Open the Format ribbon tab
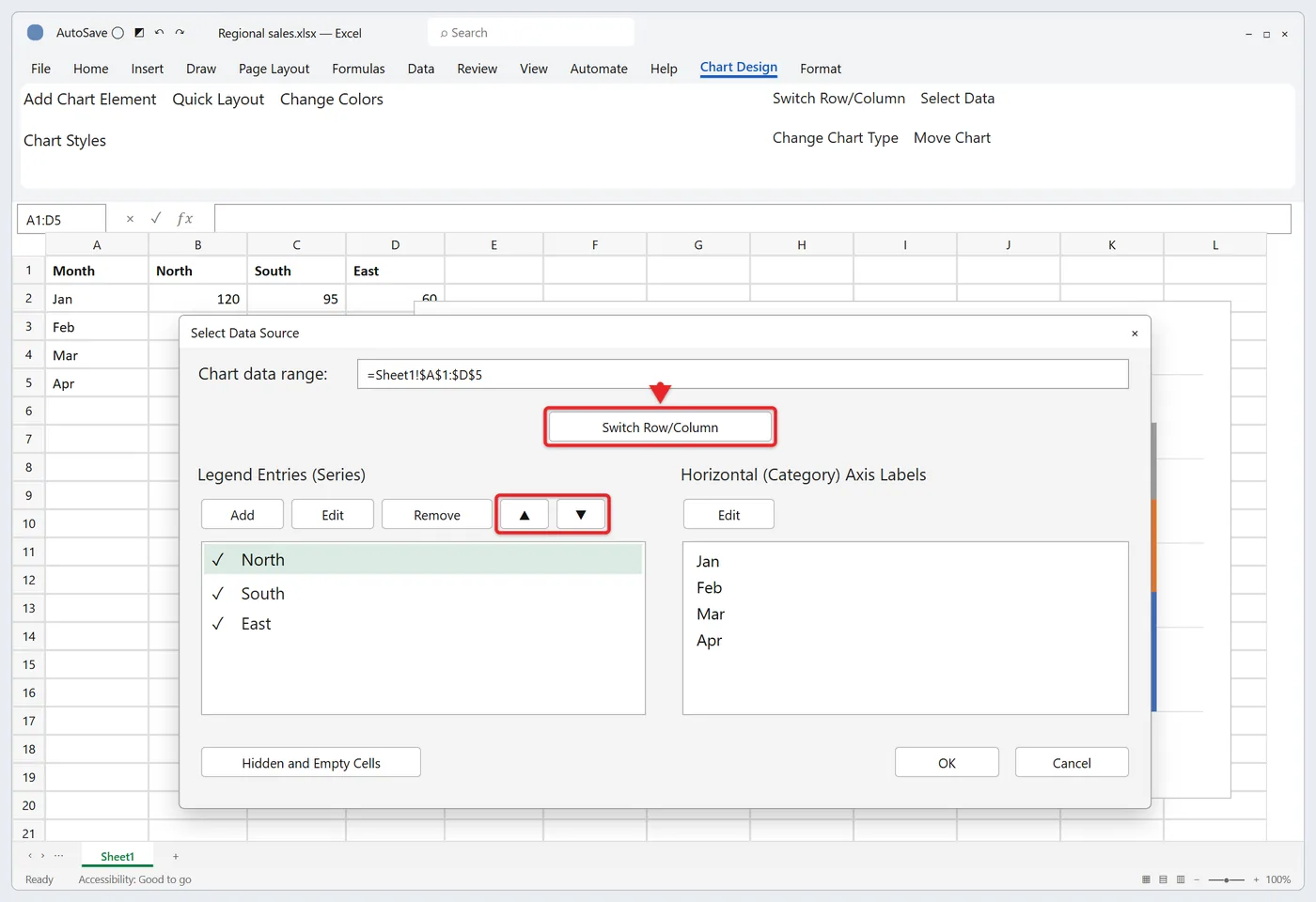 [x=821, y=69]
